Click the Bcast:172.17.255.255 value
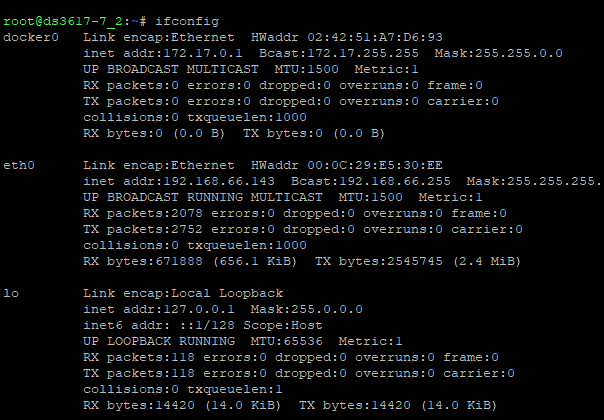This screenshot has height=420, width=604. [339, 53]
